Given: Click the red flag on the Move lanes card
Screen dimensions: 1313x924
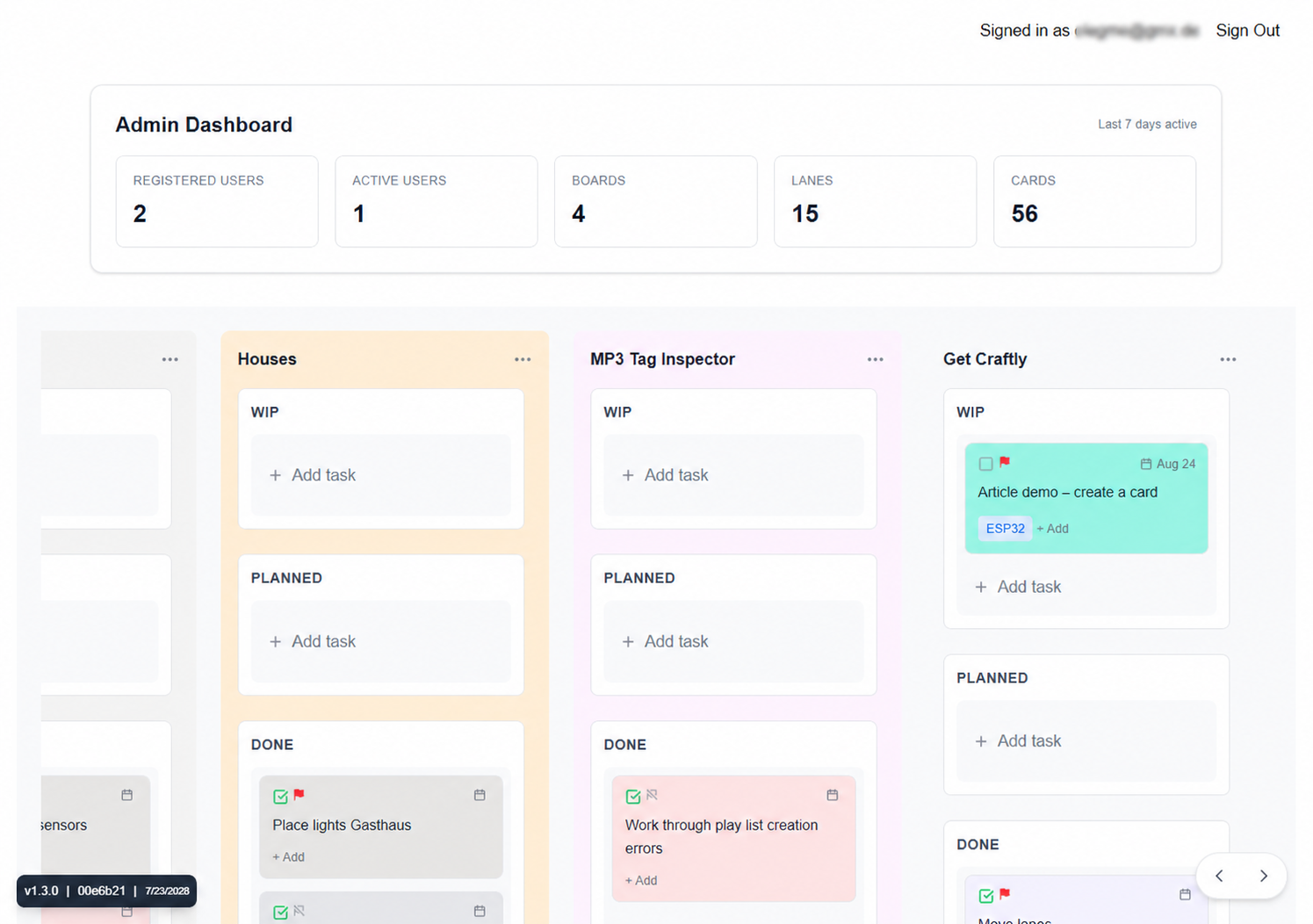Looking at the screenshot, I should point(1005,894).
